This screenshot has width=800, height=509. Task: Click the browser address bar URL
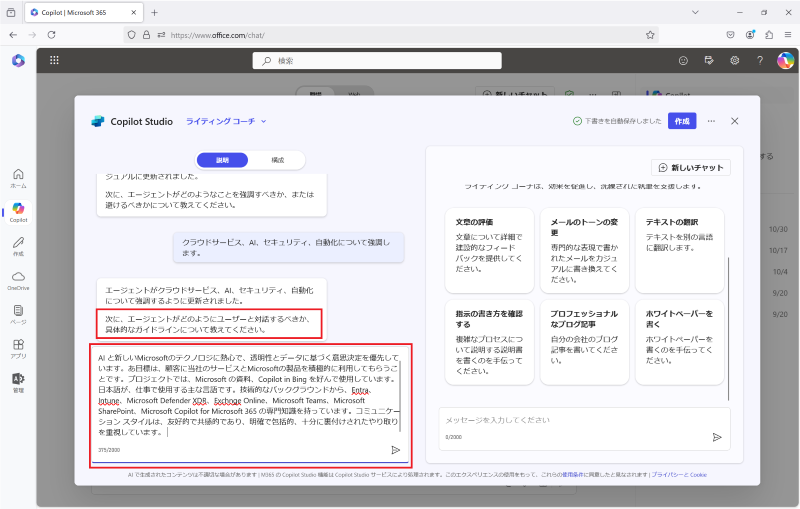[217, 35]
